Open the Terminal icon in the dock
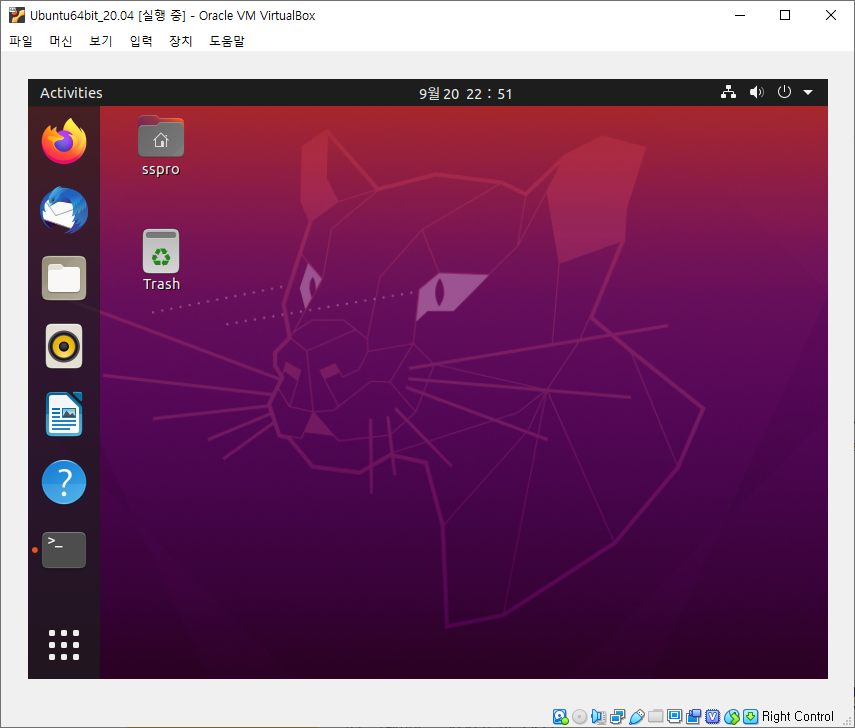 [64, 550]
